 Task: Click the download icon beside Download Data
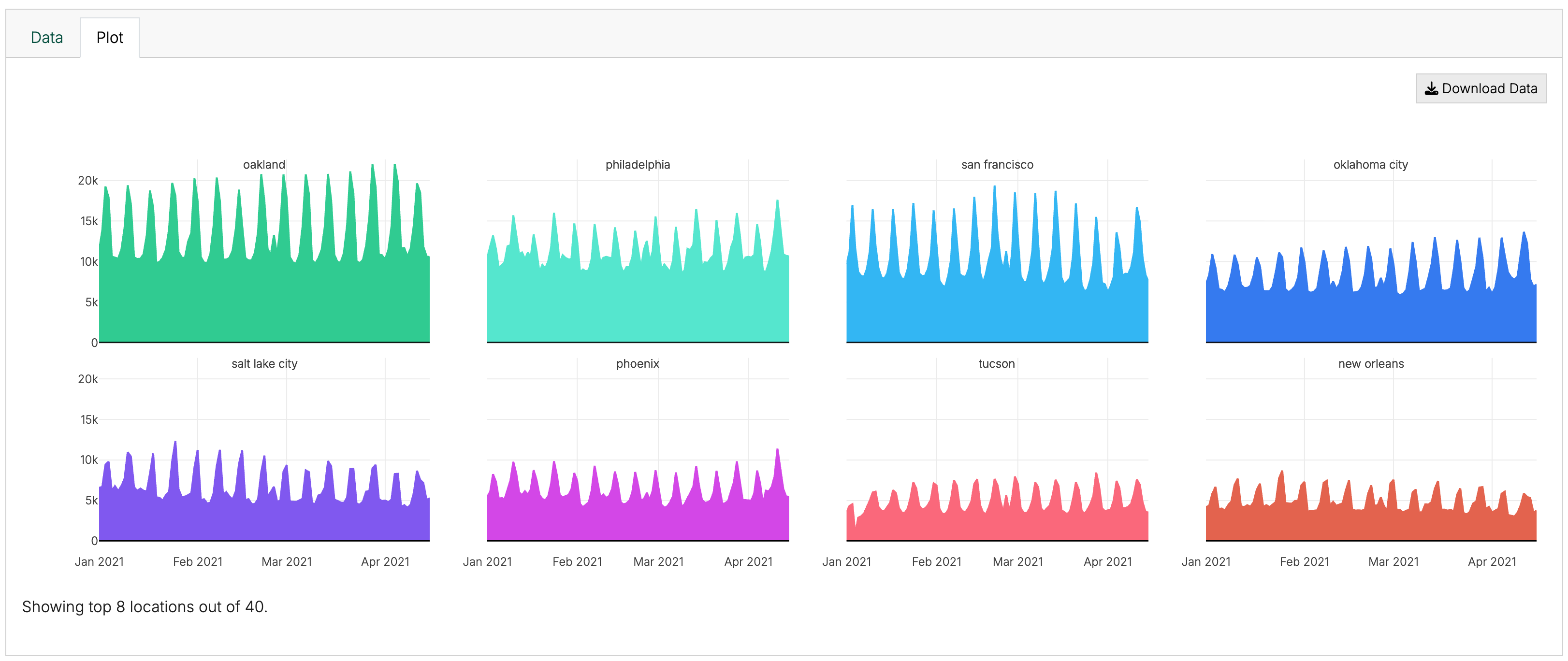(x=1431, y=89)
